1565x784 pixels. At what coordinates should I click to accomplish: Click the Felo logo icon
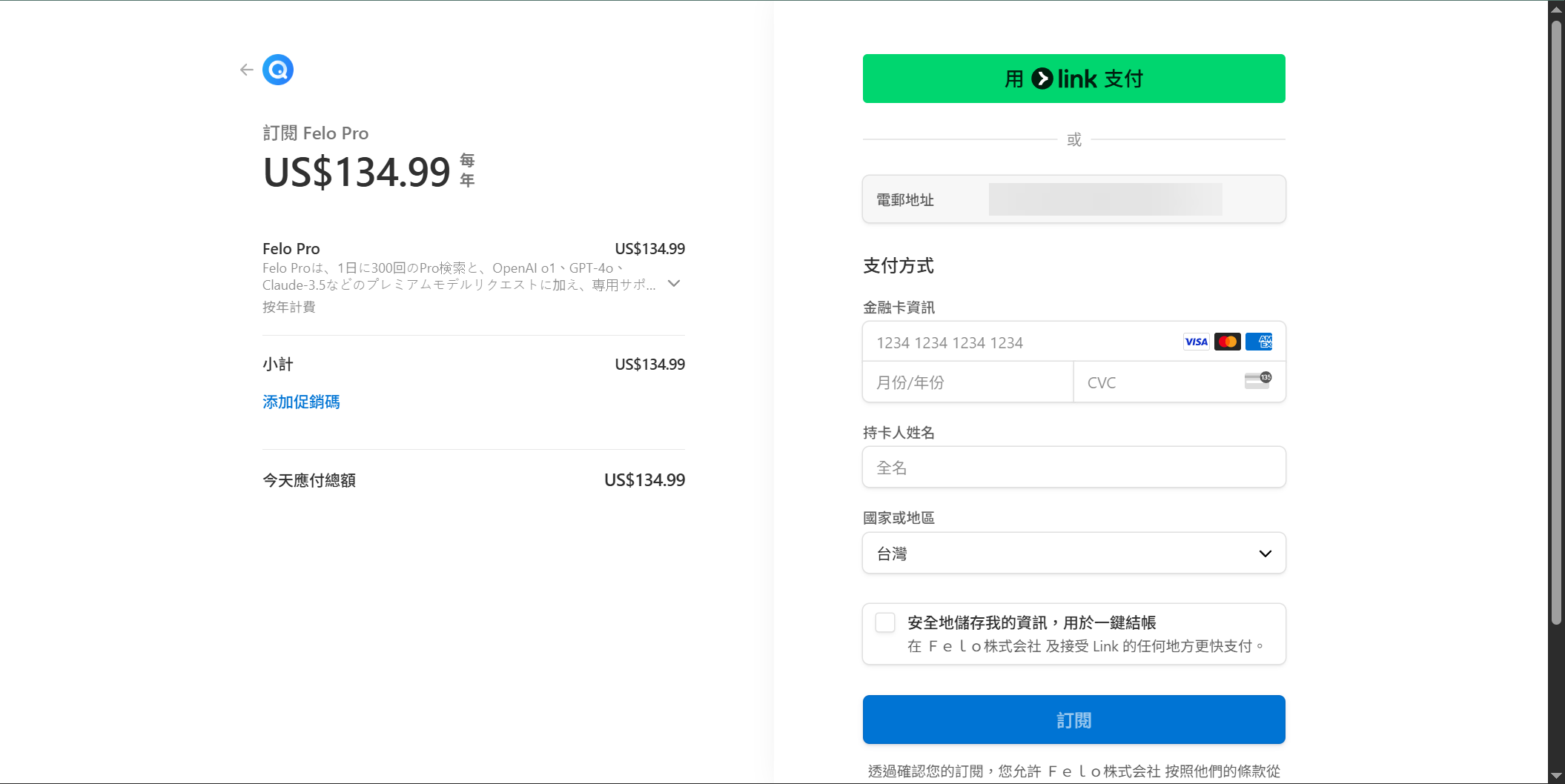(x=278, y=70)
